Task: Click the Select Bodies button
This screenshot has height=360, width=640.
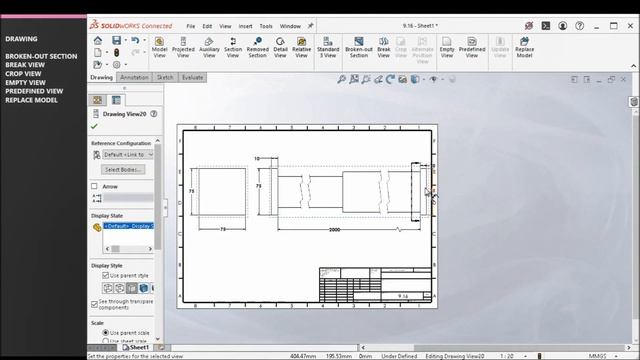Action: [x=123, y=169]
